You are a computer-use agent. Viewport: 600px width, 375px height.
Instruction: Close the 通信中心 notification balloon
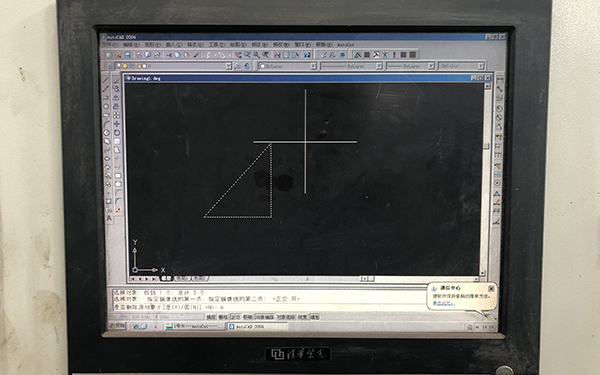tap(491, 289)
